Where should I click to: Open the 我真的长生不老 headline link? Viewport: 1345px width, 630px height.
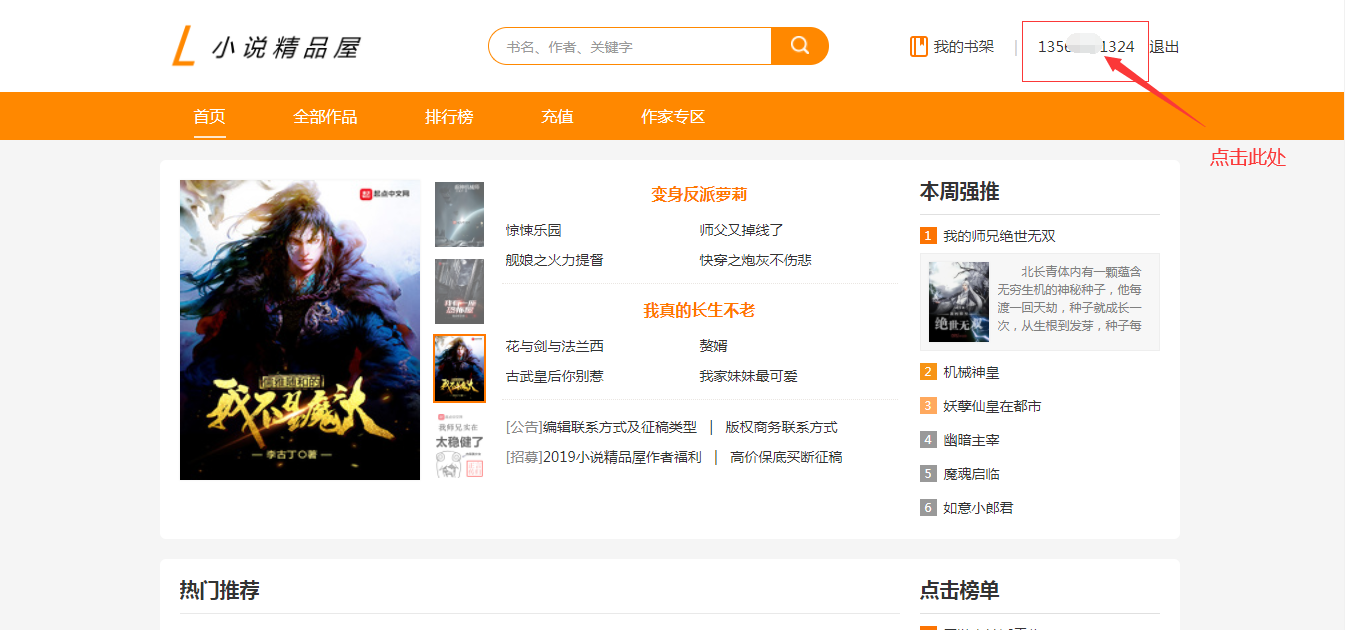click(x=699, y=310)
